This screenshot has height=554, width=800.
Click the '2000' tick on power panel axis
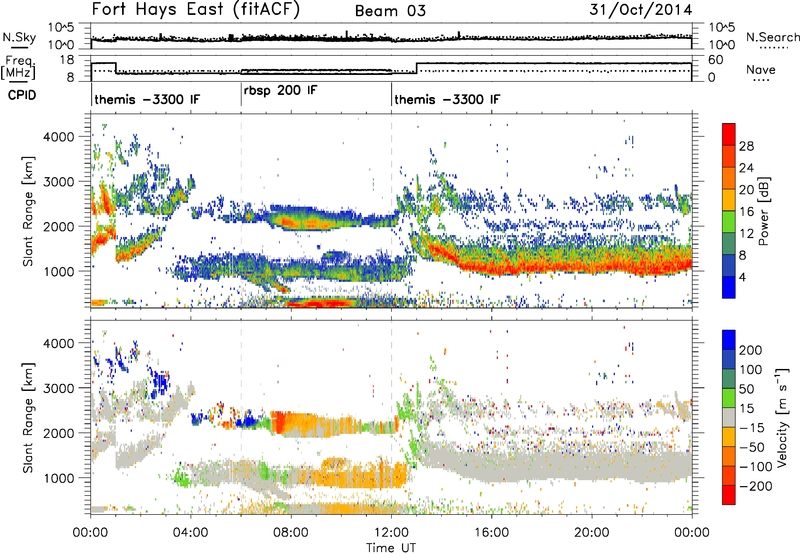58,226
